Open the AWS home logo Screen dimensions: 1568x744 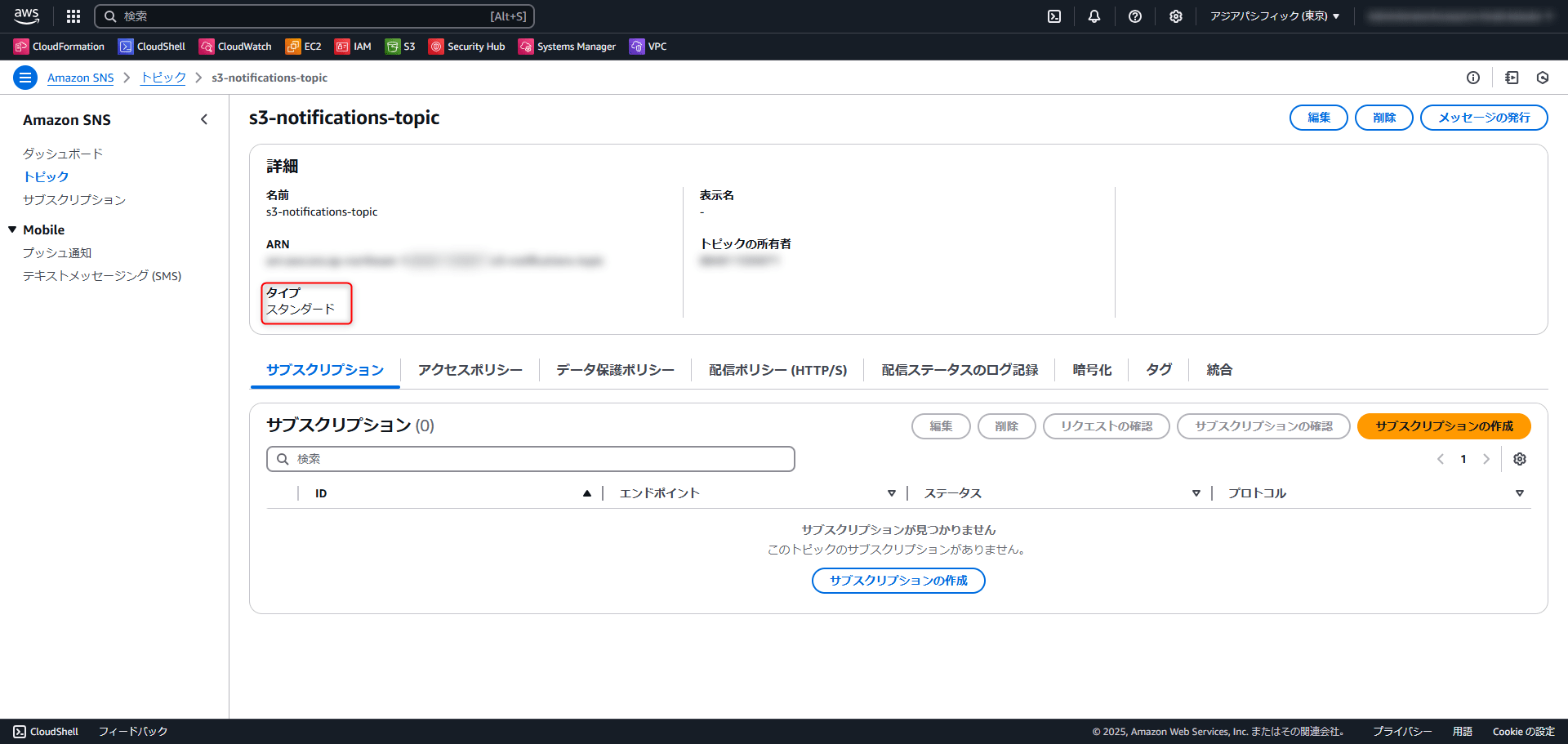26,16
